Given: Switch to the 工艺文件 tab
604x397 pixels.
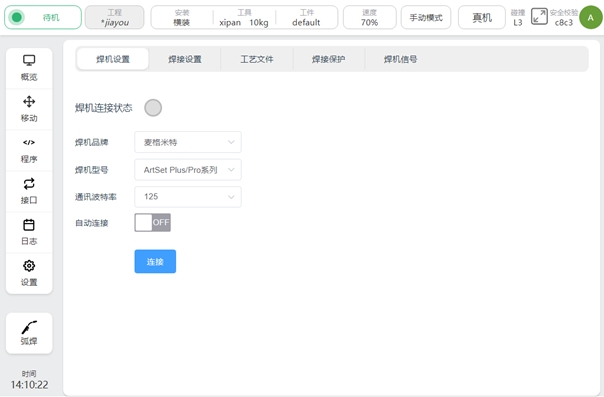Looking at the screenshot, I should 257,59.
